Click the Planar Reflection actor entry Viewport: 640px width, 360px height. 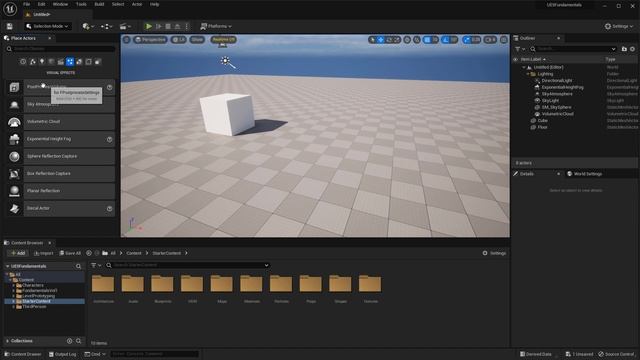coord(60,191)
